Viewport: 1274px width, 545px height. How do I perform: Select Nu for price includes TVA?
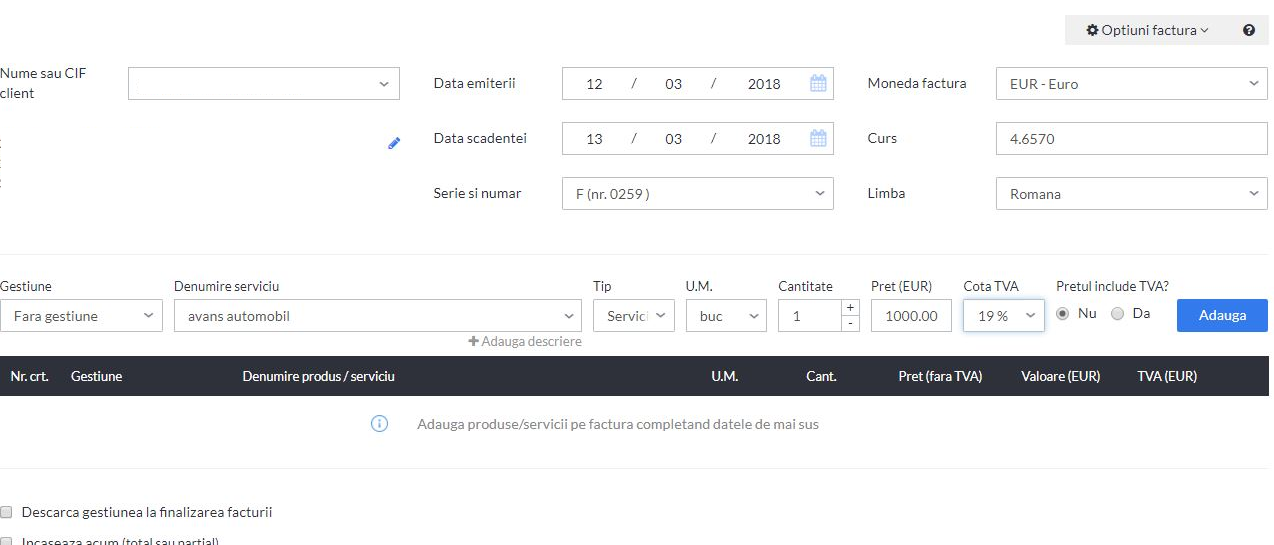click(1062, 314)
